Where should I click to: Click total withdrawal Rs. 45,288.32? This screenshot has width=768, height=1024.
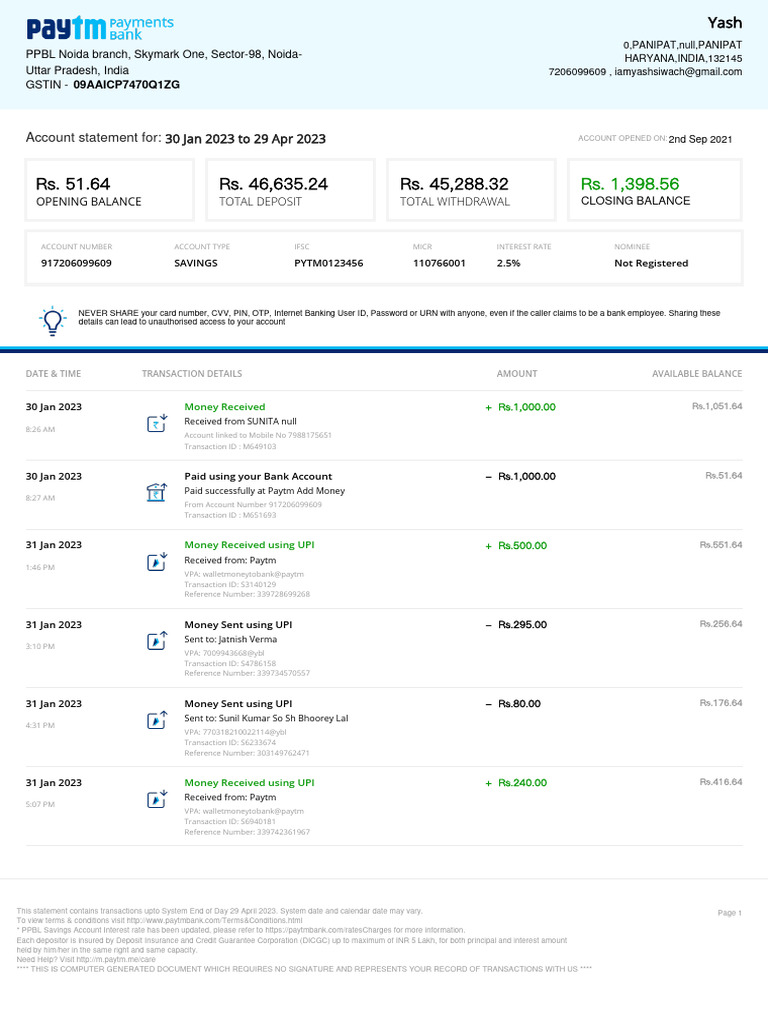coord(454,184)
